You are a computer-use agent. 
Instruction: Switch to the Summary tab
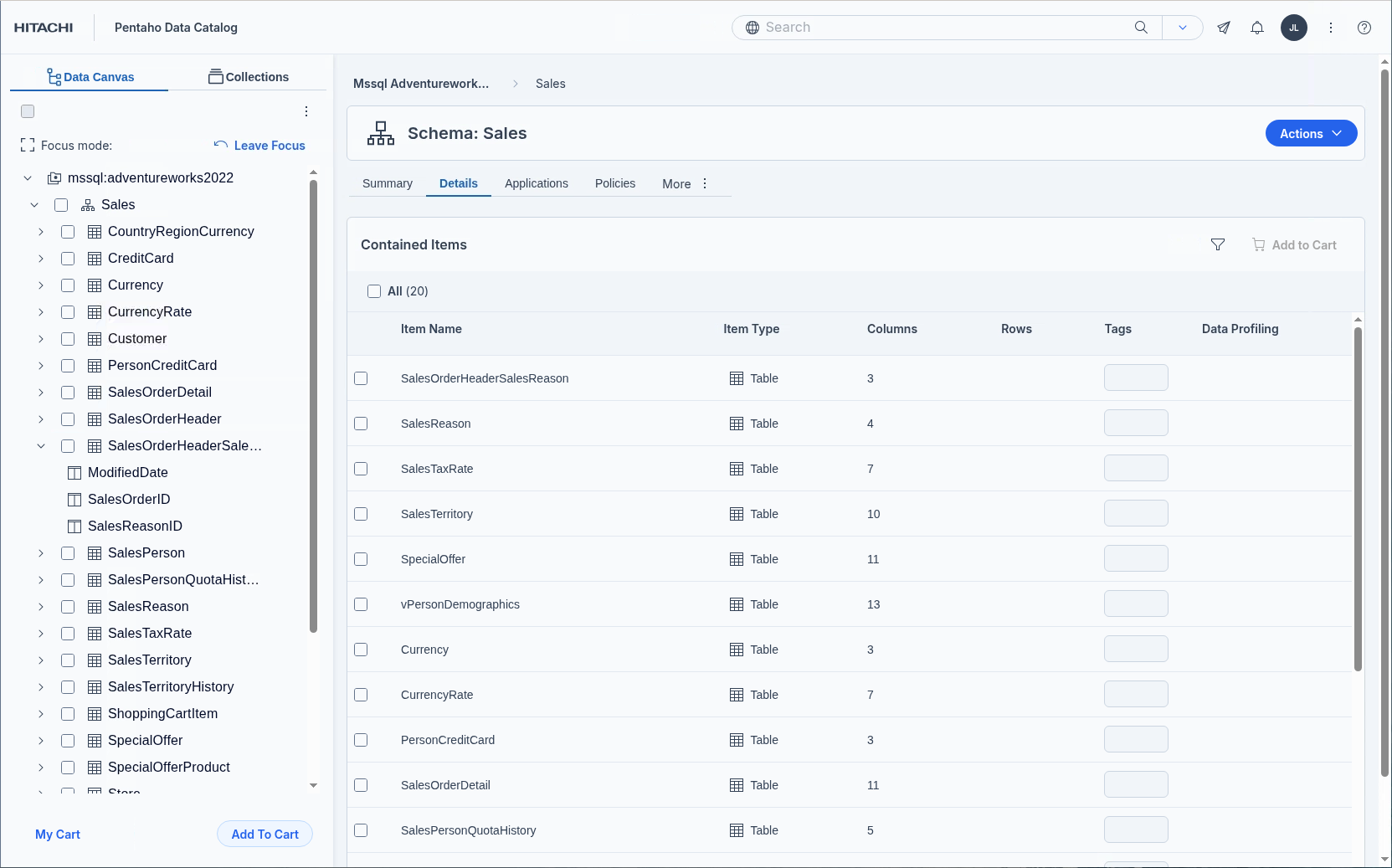pos(387,183)
